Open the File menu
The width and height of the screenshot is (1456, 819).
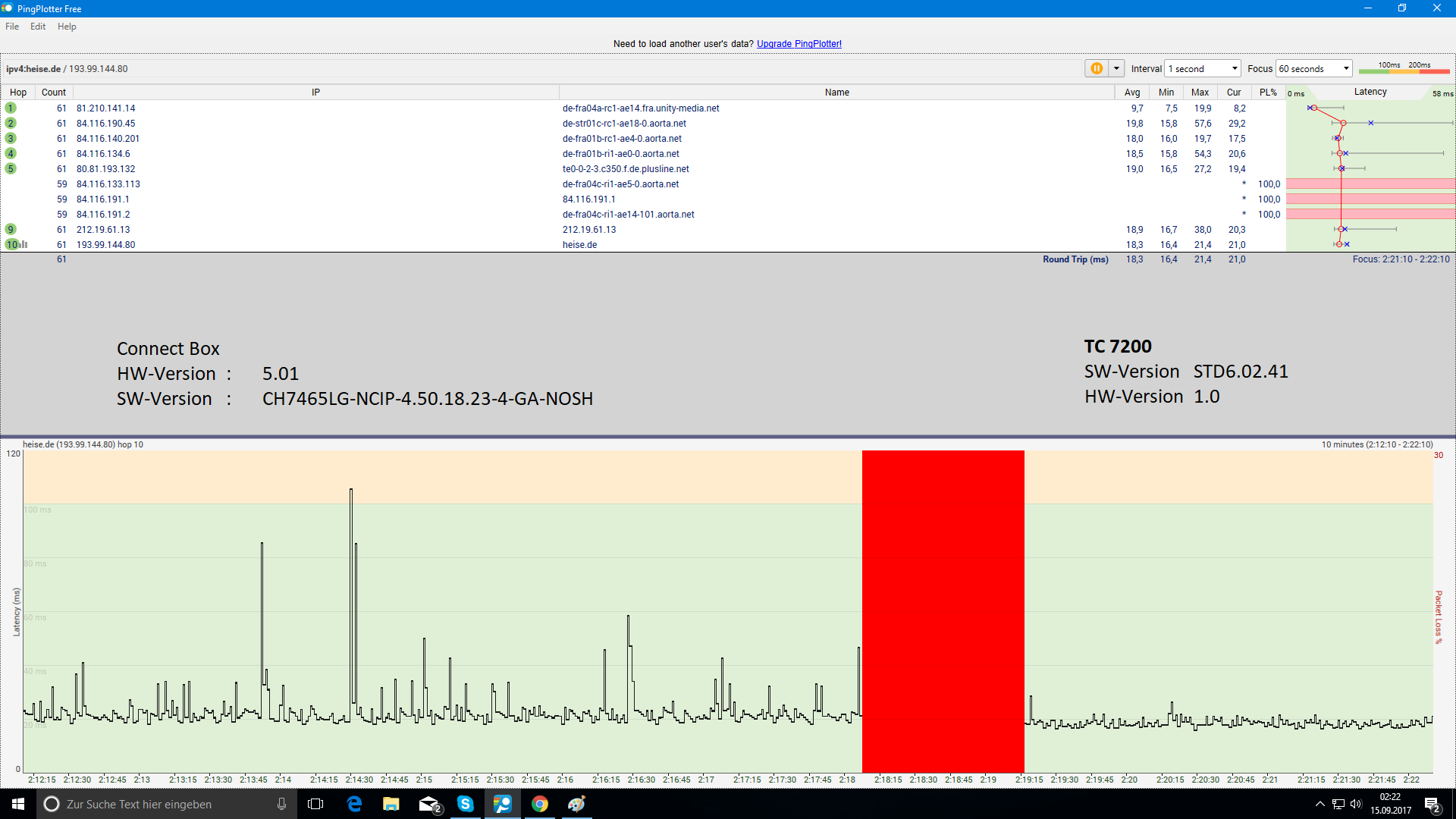[x=12, y=27]
